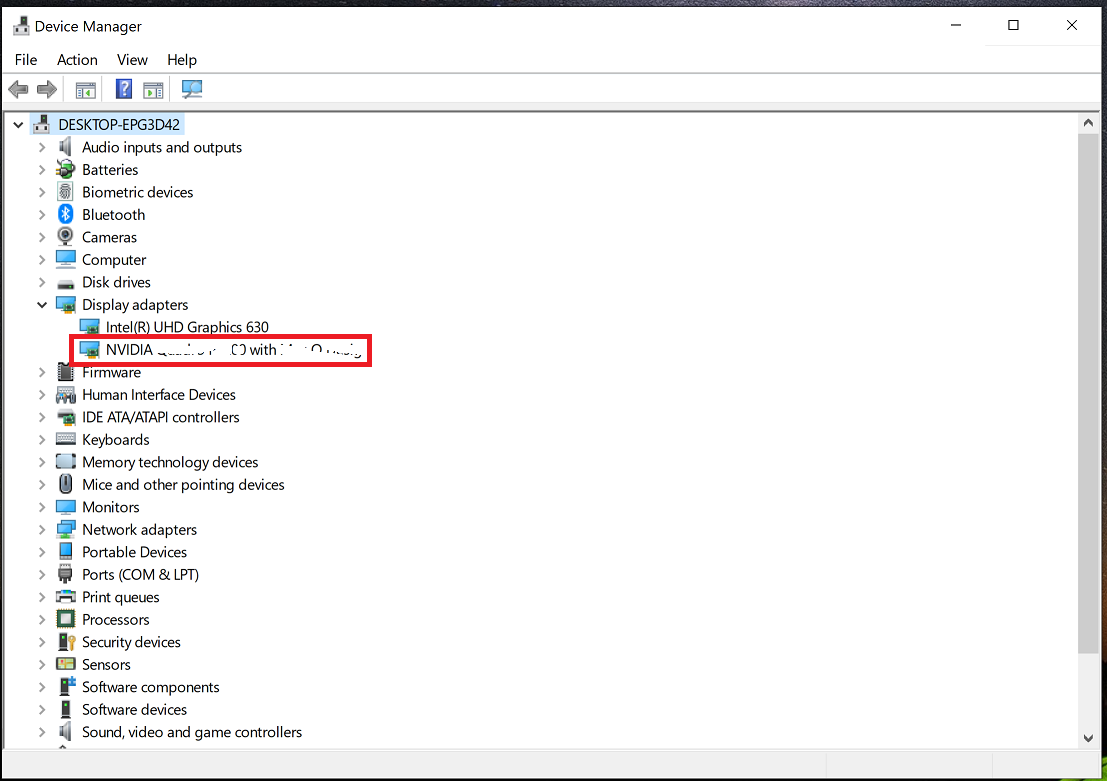This screenshot has height=781, width=1107.
Task: Open the File menu
Action: (26, 60)
